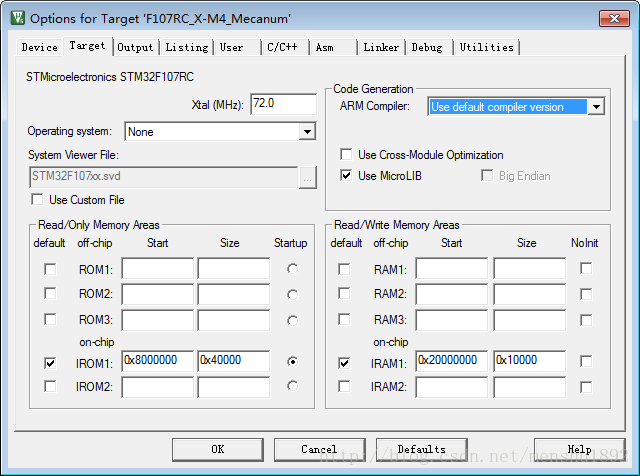Screen dimensions: 640x476
Task: Click the IRAM2 Size field
Action: point(530,387)
